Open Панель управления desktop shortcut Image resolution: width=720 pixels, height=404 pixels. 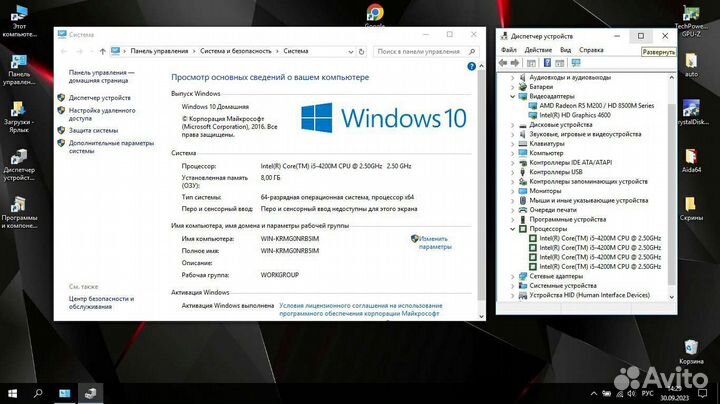(19, 69)
